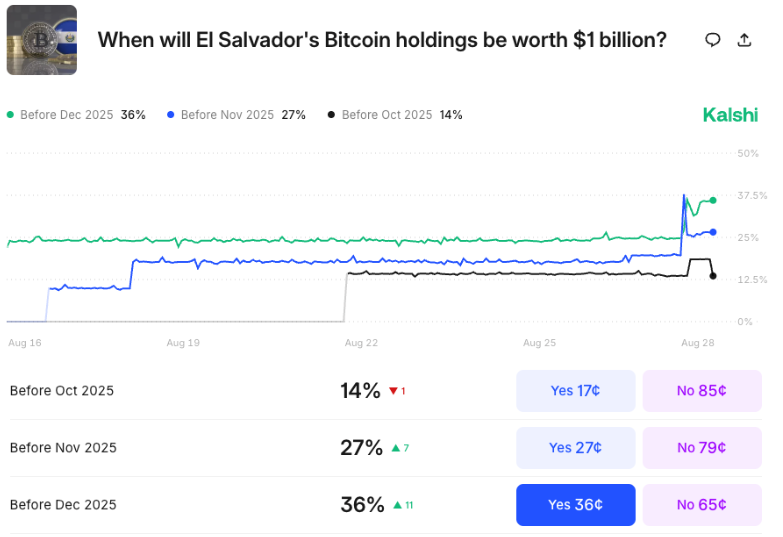
Task: Click the share upload icon
Action: pos(744,40)
